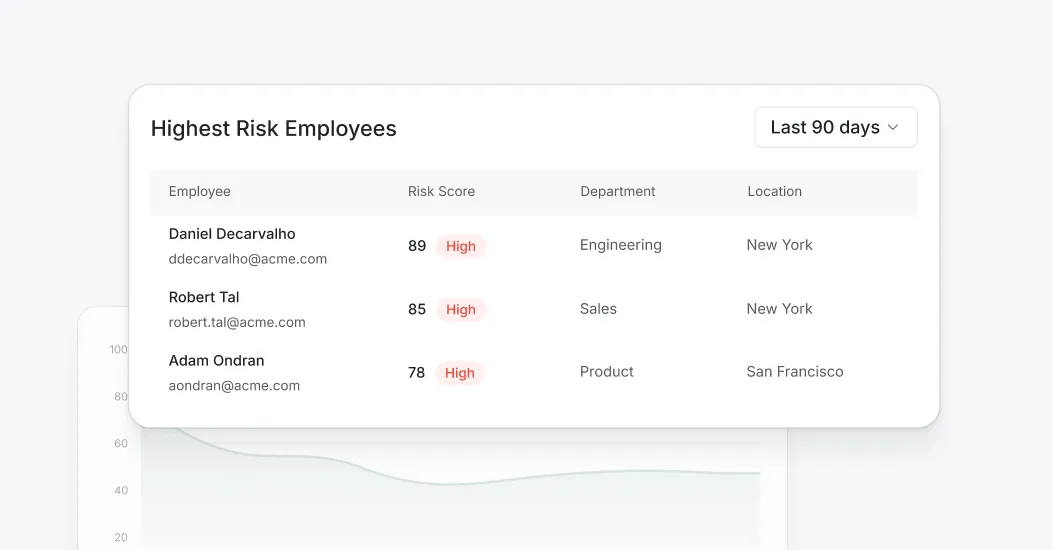Click the Sales department cell

(x=598, y=309)
